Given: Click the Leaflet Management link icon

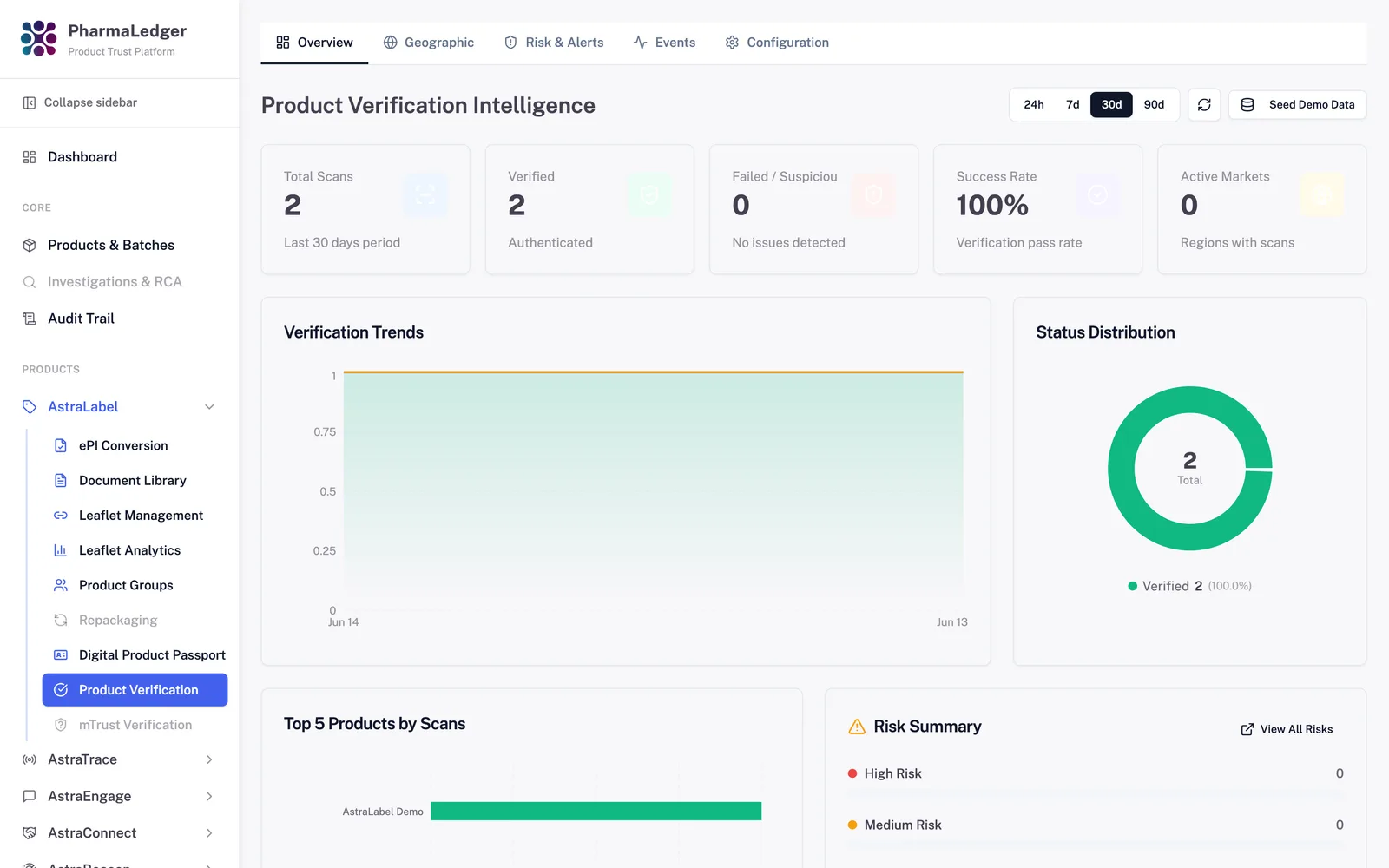Looking at the screenshot, I should point(61,516).
